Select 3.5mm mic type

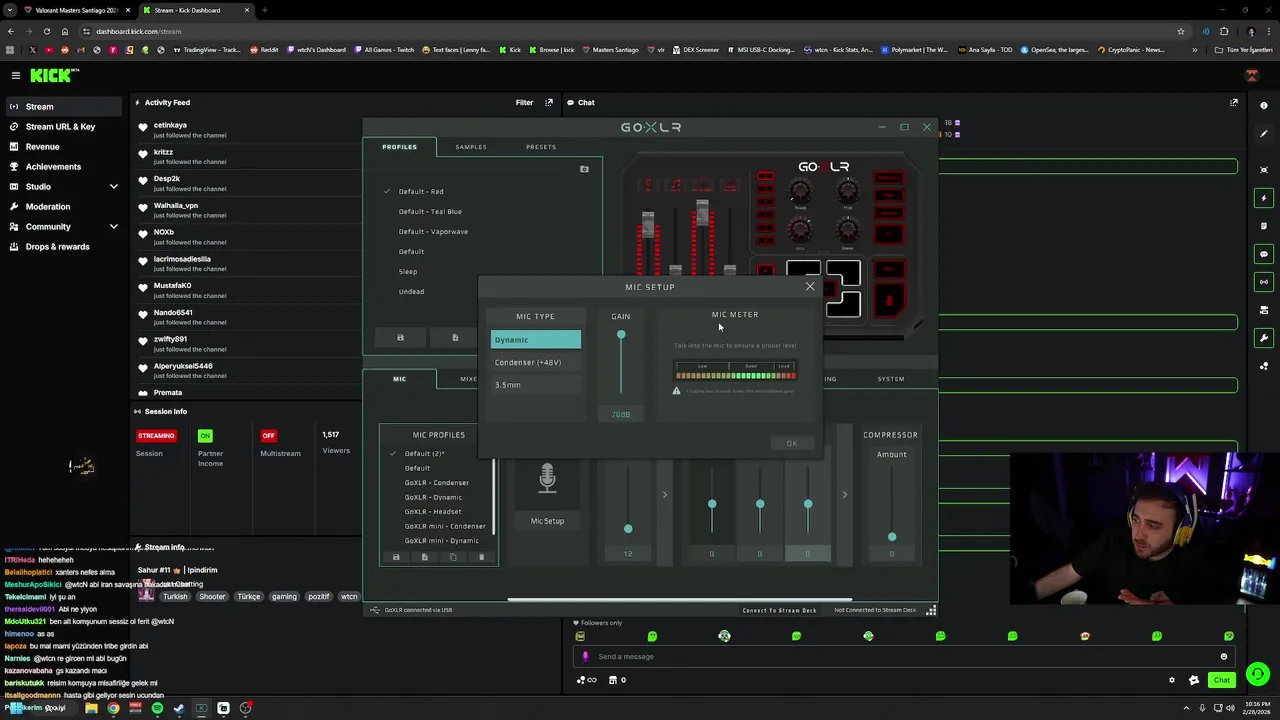point(535,385)
